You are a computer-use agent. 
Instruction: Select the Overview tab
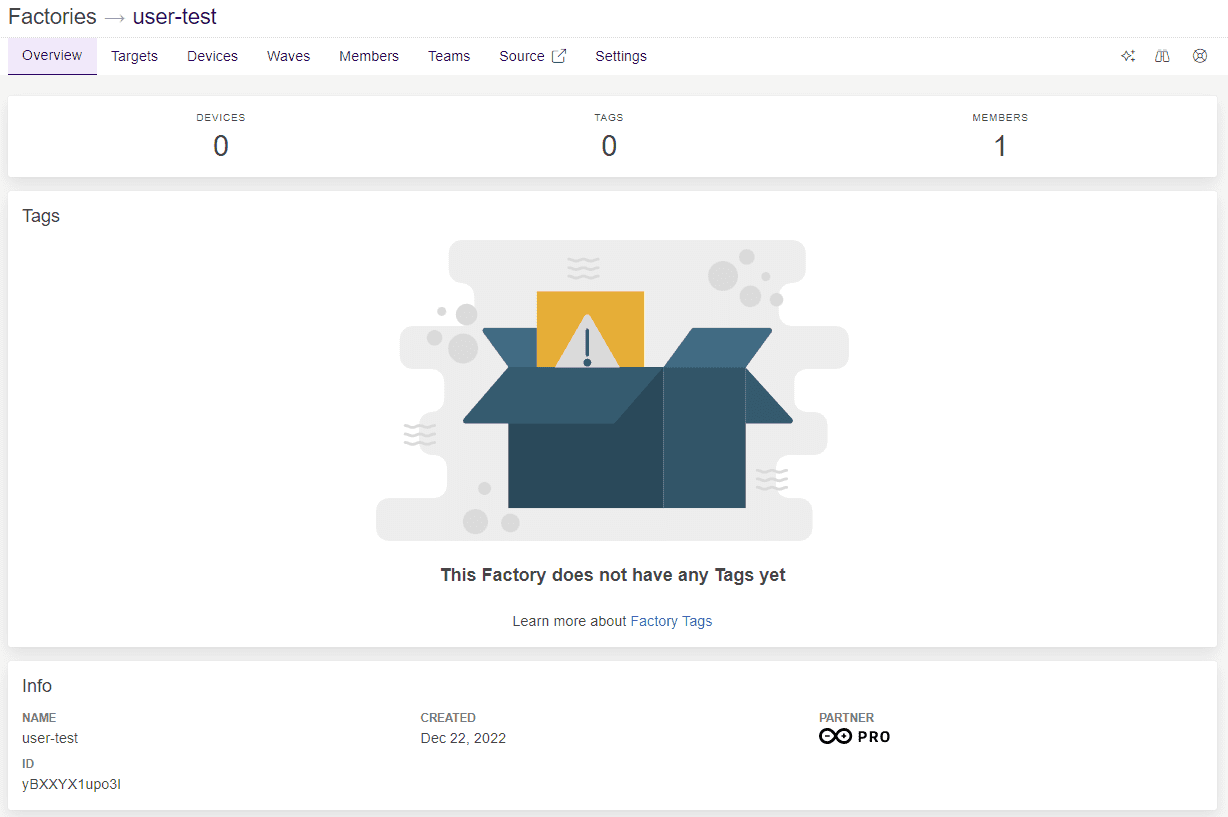[52, 56]
